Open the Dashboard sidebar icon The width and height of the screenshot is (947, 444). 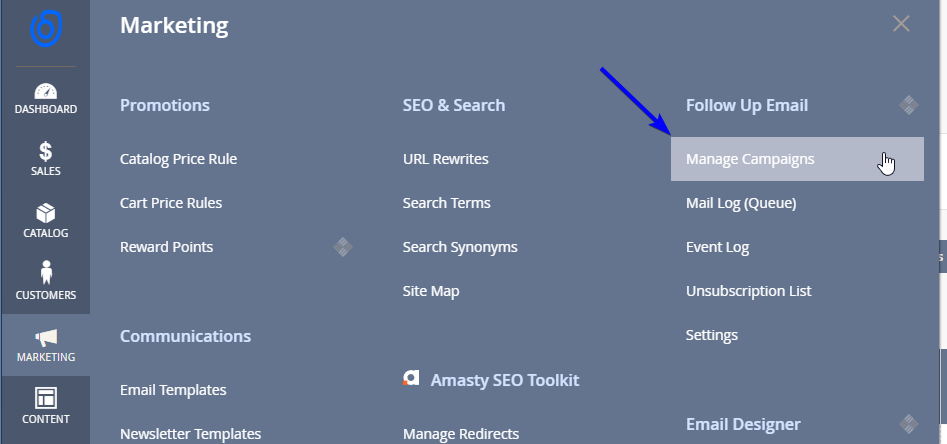click(x=45, y=92)
